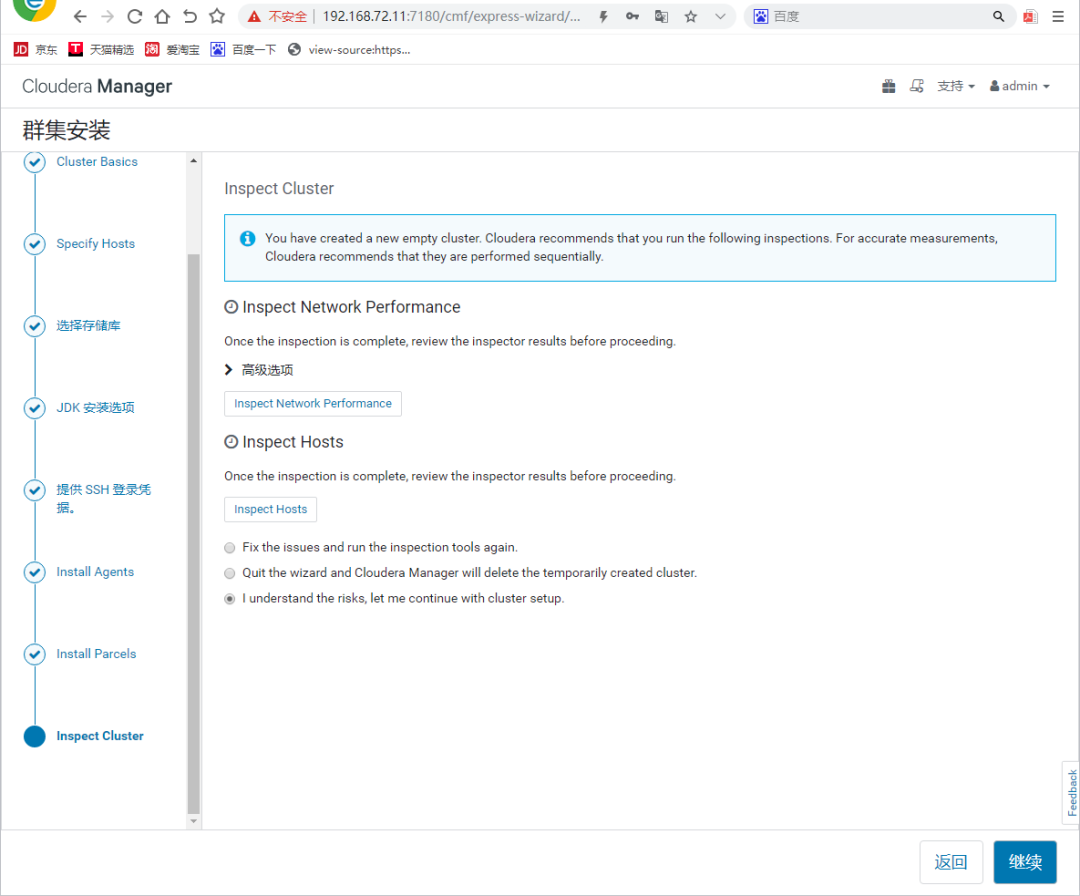Expand the address bar dropdown chevron

point(720,17)
